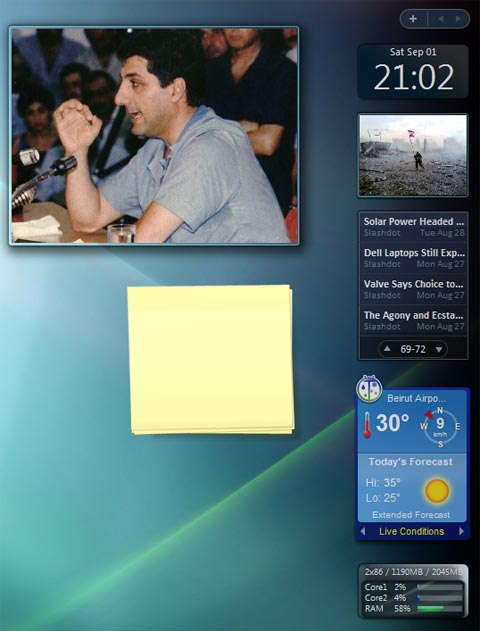
Task: Click the yellow sticky notes gadget
Action: (x=211, y=360)
